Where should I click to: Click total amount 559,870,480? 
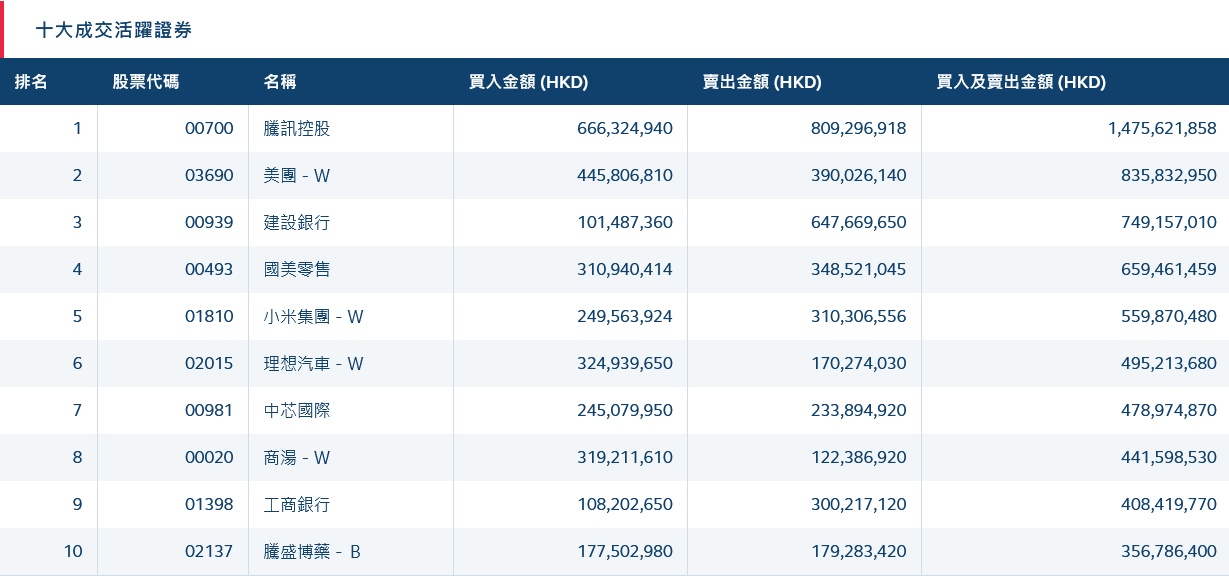point(1169,316)
